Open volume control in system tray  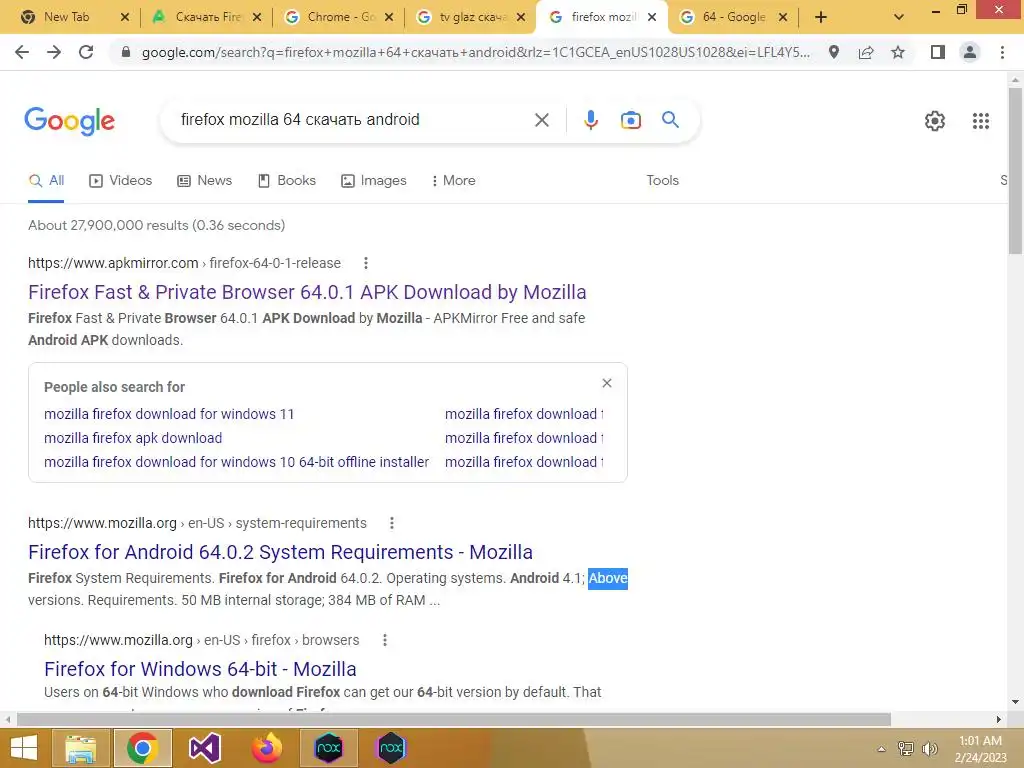click(x=930, y=749)
